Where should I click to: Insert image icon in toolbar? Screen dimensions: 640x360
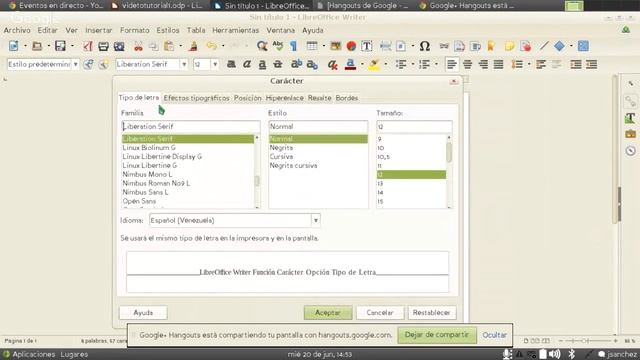tap(336, 46)
